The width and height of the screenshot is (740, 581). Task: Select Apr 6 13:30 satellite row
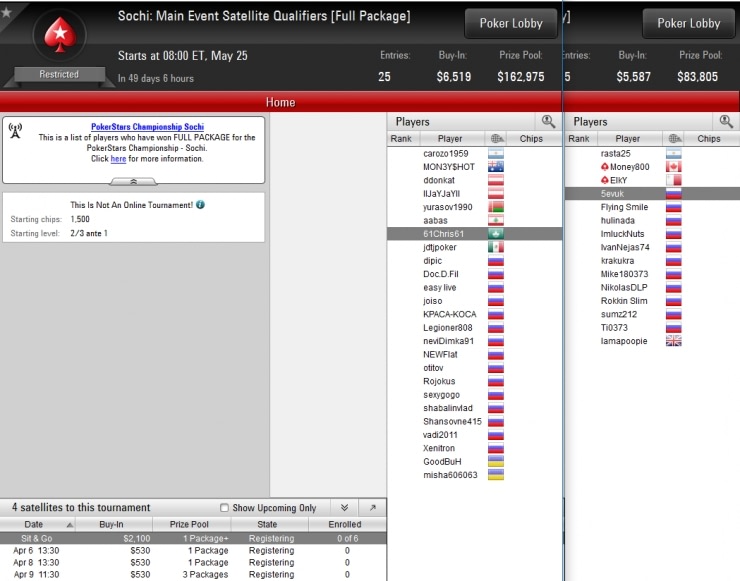193,550
